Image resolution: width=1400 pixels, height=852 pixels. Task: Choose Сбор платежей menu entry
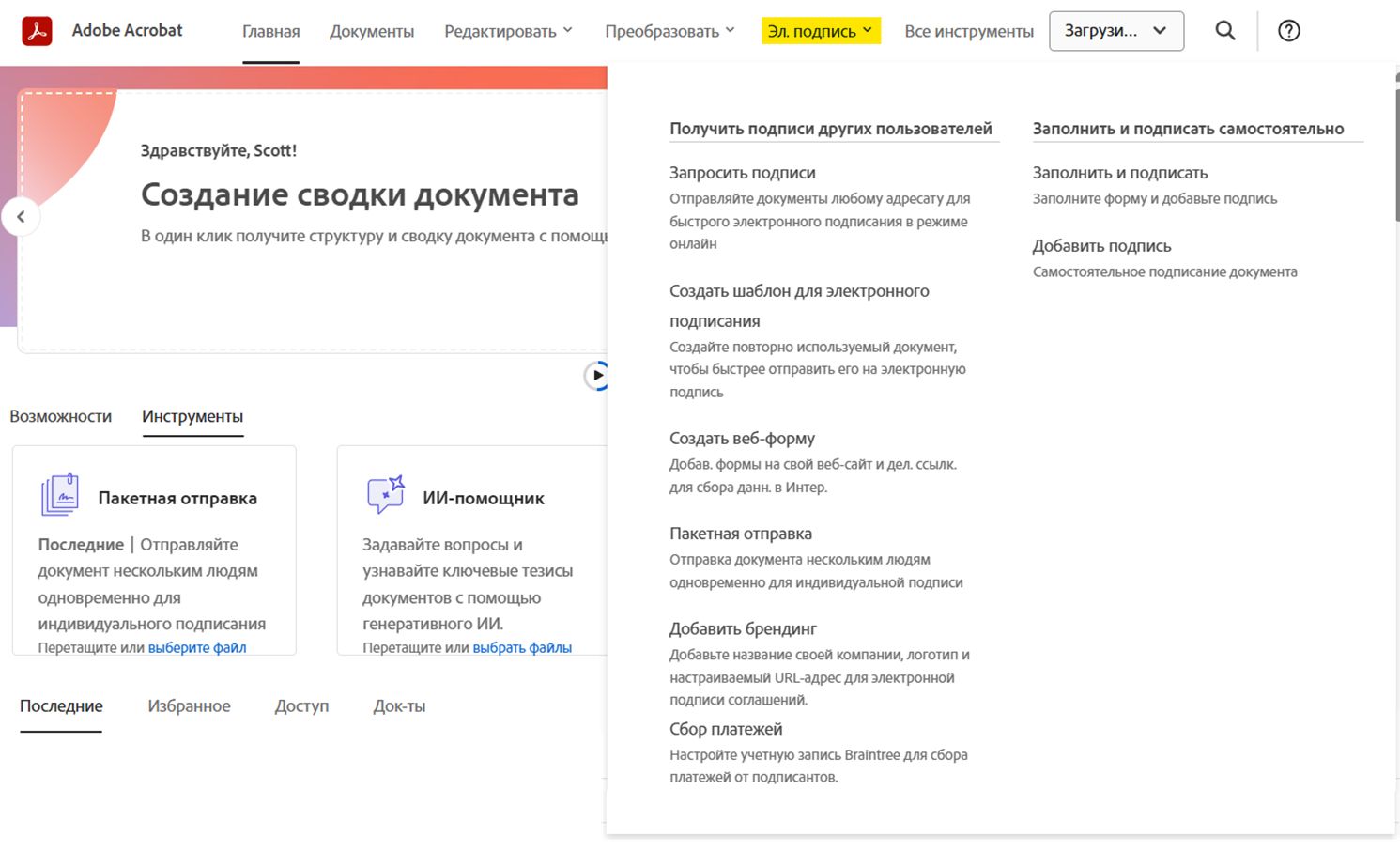(x=726, y=729)
